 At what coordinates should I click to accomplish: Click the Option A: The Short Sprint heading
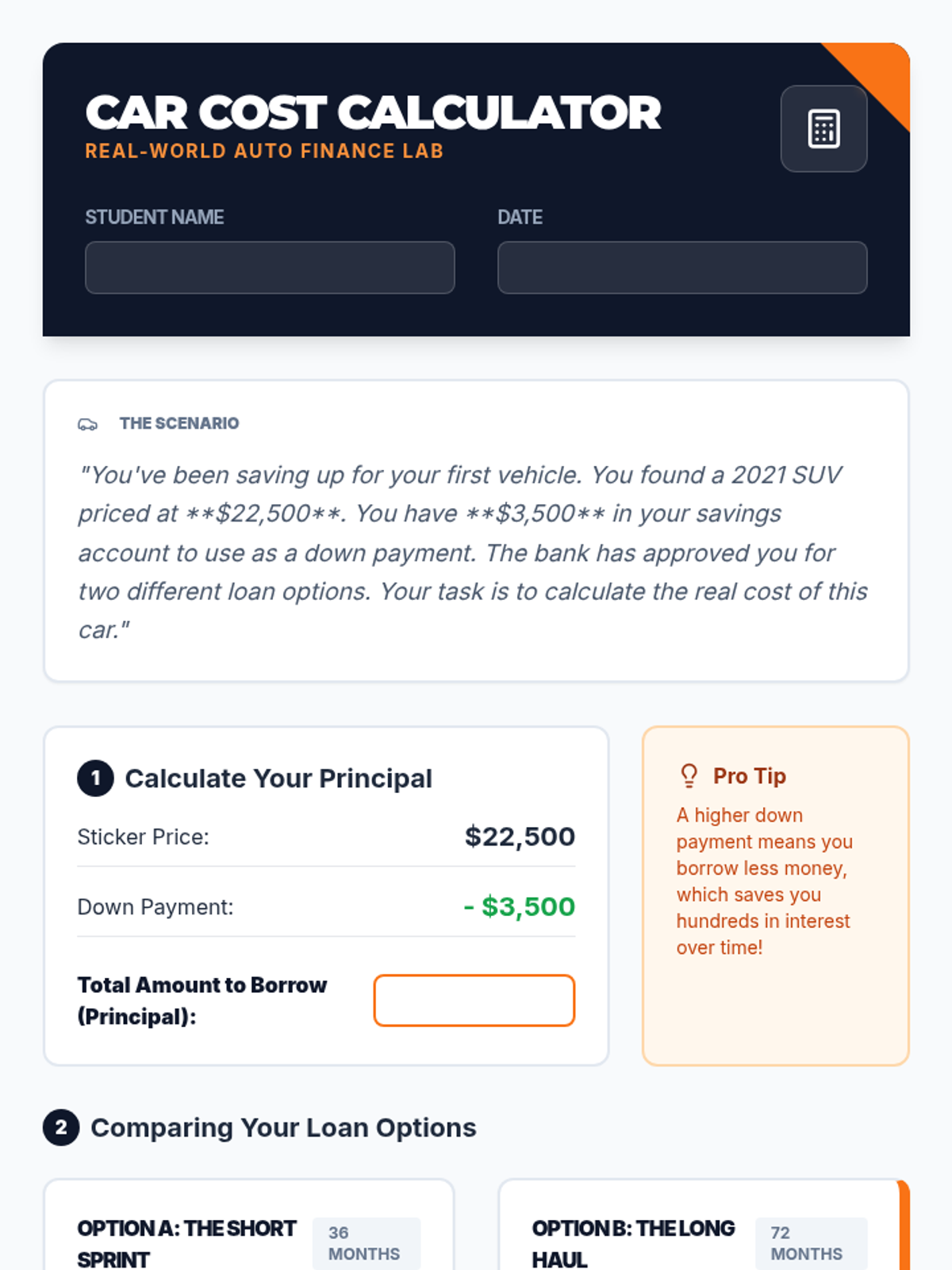pyautogui.click(x=186, y=1243)
